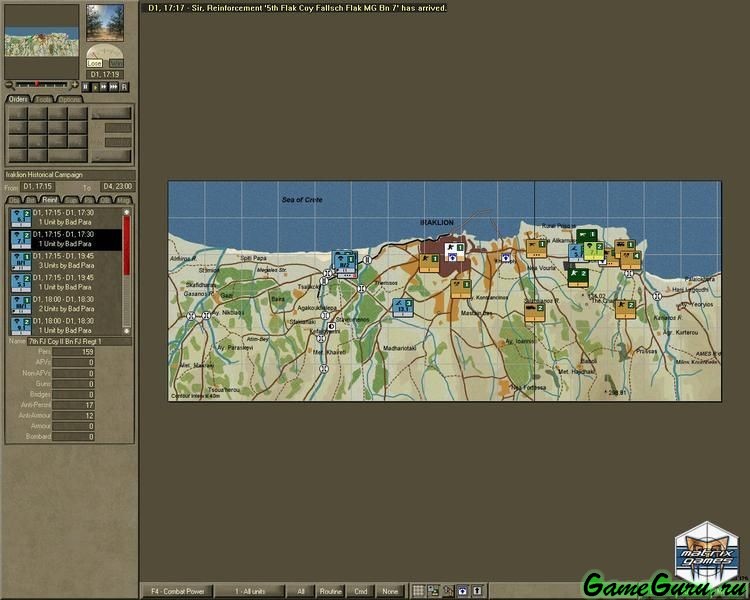Click the up-arrow icon in bottom toolbar
Screen dimensions: 750x600
coord(477,591)
